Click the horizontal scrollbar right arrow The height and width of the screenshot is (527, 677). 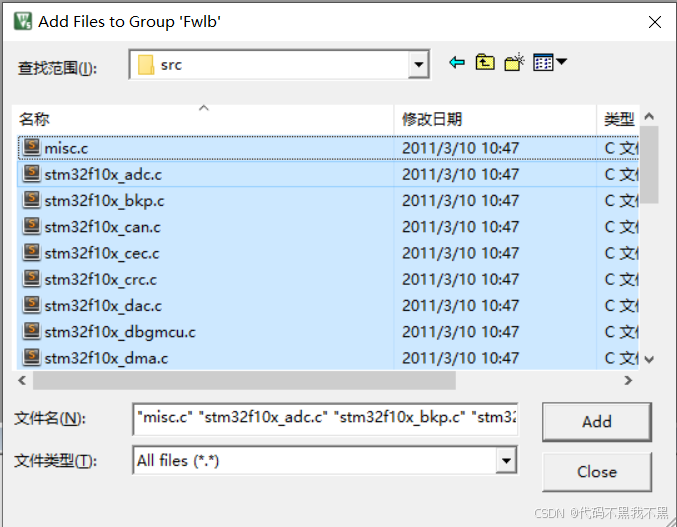(628, 380)
